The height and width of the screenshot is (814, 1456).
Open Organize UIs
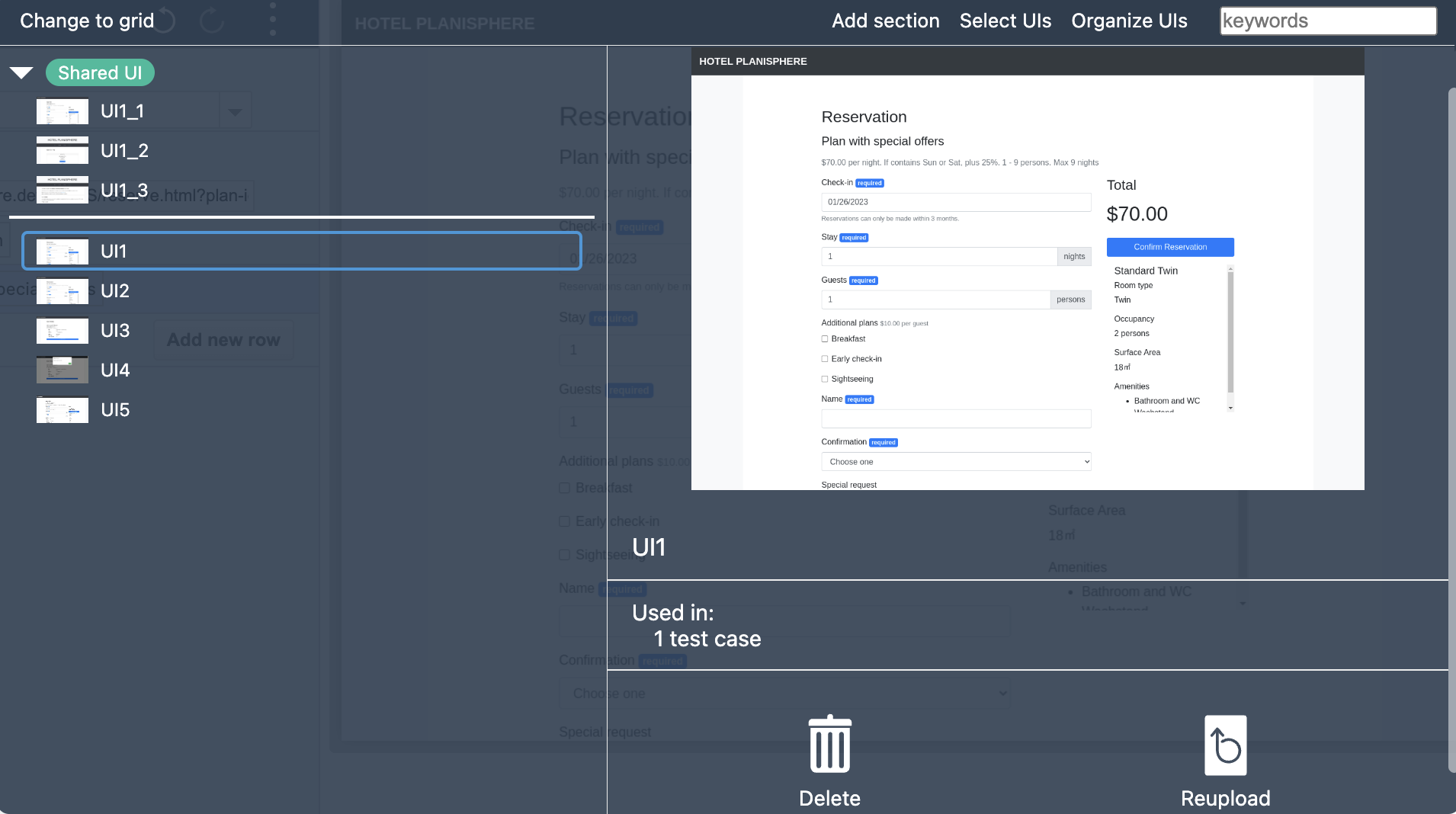pos(1129,21)
